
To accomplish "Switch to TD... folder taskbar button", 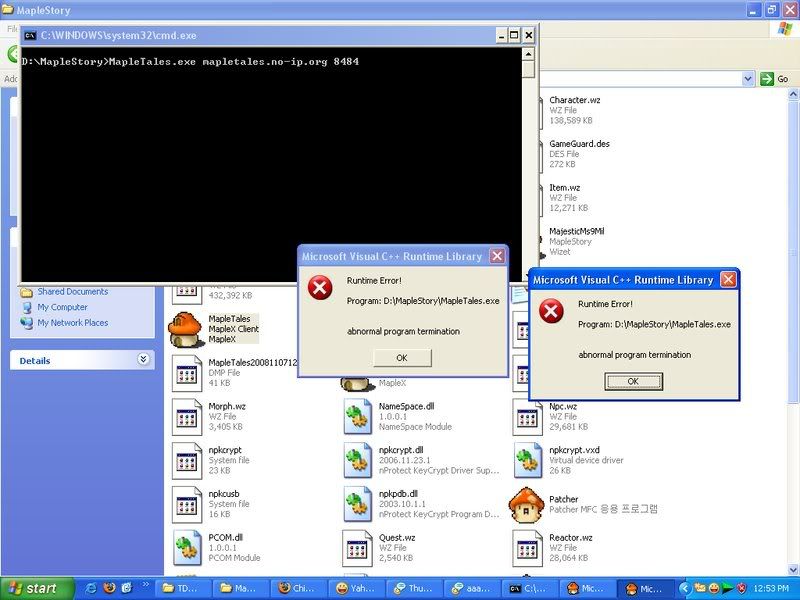I will coord(182,589).
